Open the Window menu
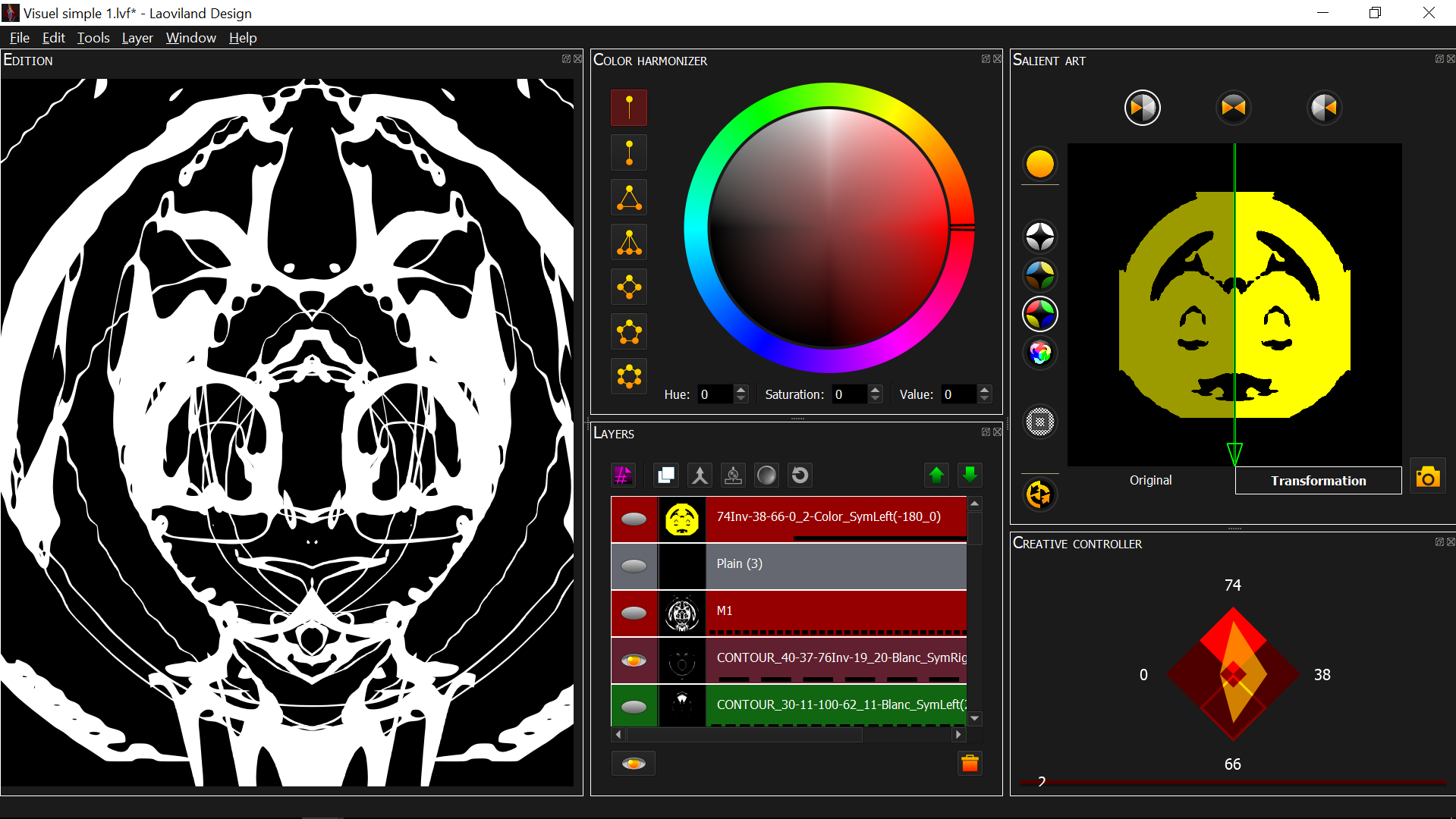The width and height of the screenshot is (1456, 819). click(x=190, y=38)
